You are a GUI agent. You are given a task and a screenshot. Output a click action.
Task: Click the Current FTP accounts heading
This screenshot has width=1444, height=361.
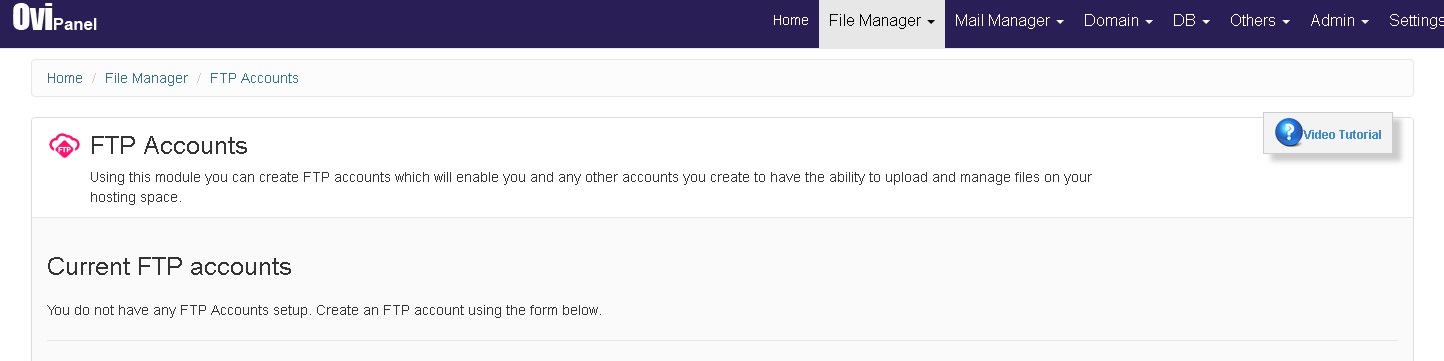point(169,267)
